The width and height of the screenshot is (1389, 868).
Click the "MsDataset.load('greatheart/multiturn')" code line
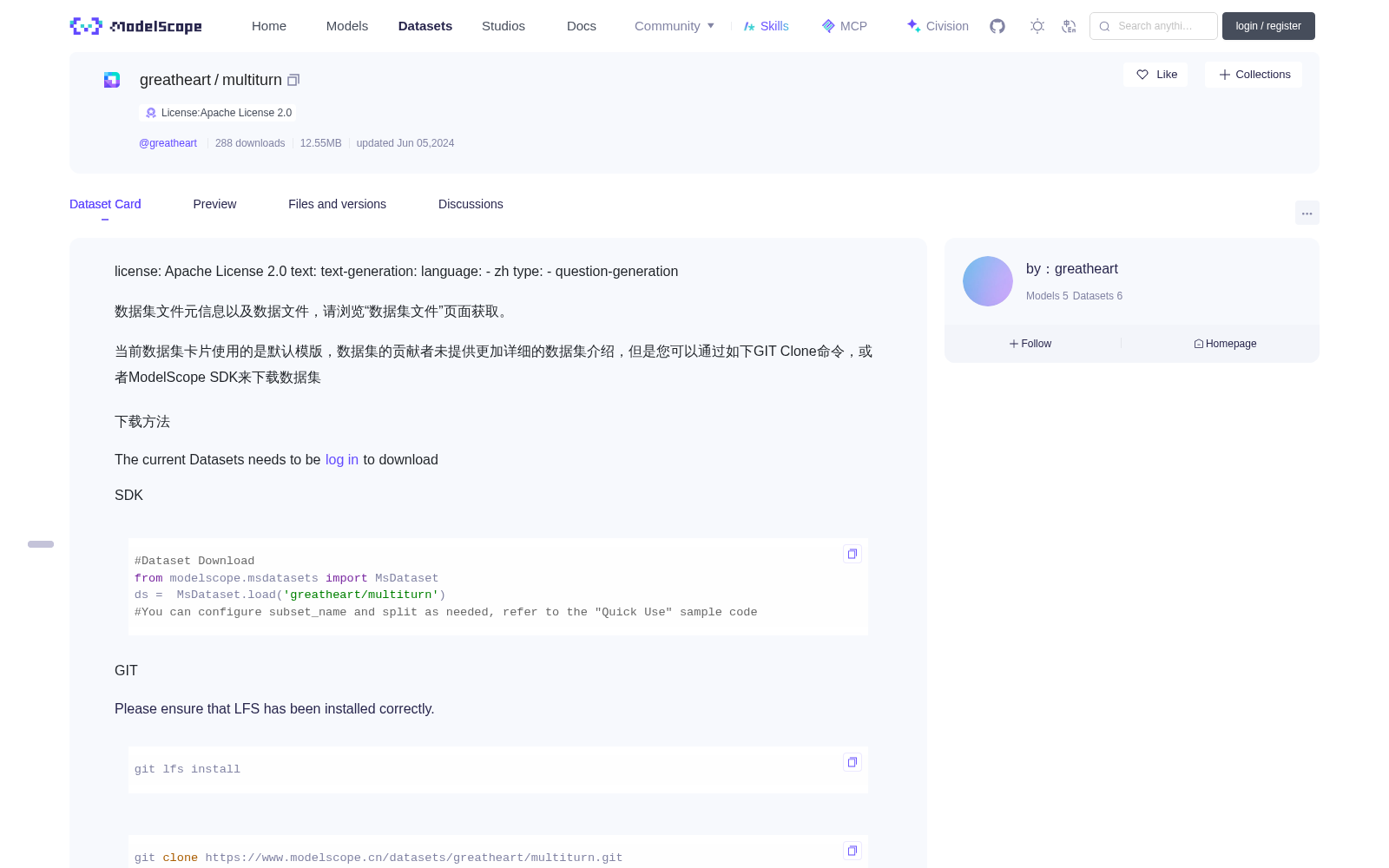[x=290, y=595]
